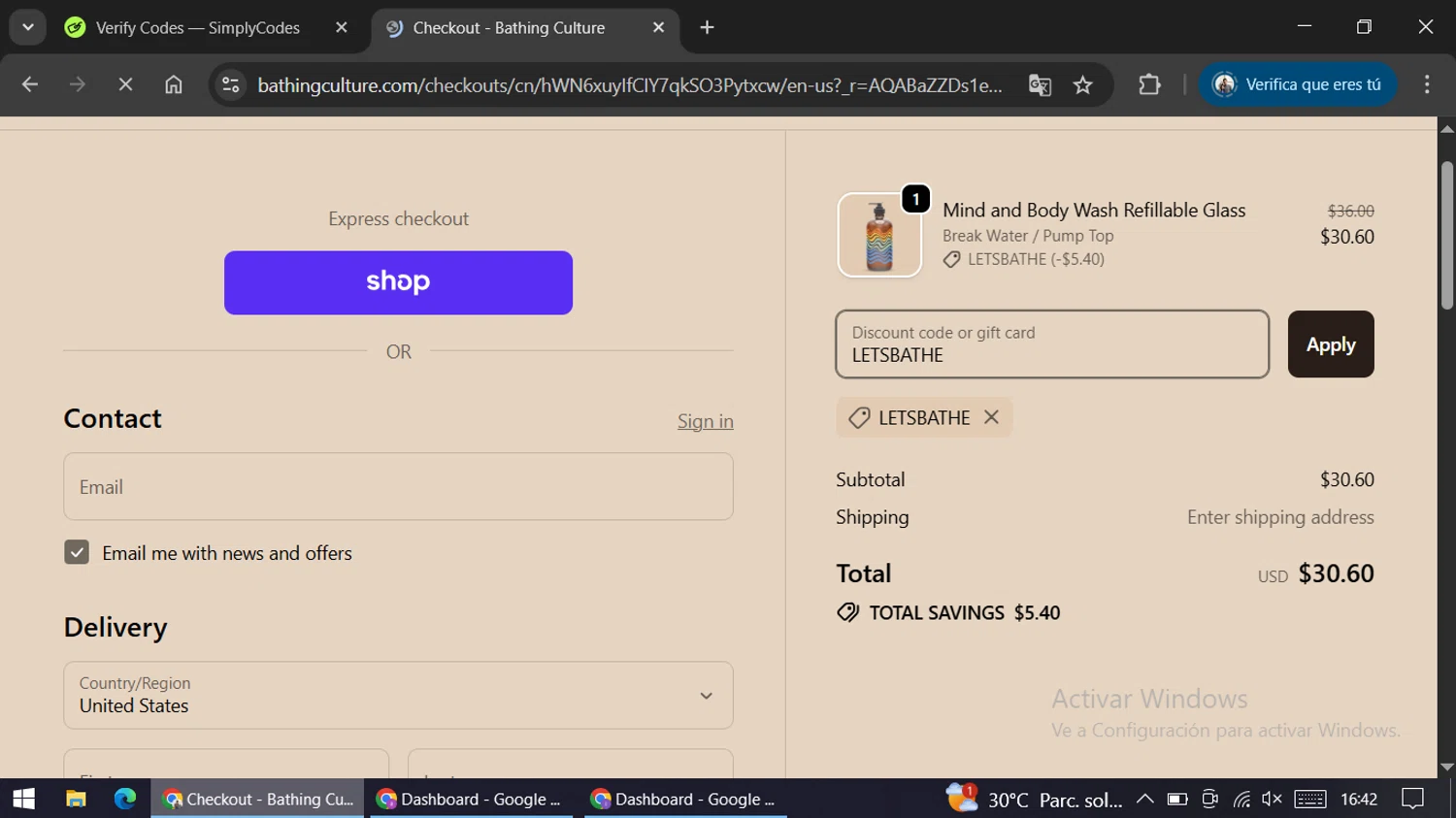Click Mind and Body Wash Refillable Glass title

(1094, 210)
